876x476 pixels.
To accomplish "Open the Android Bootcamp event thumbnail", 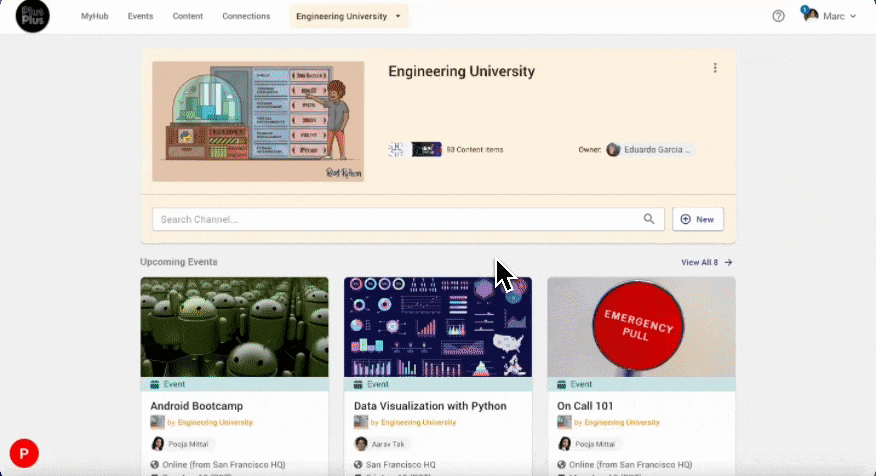I will 235,327.
